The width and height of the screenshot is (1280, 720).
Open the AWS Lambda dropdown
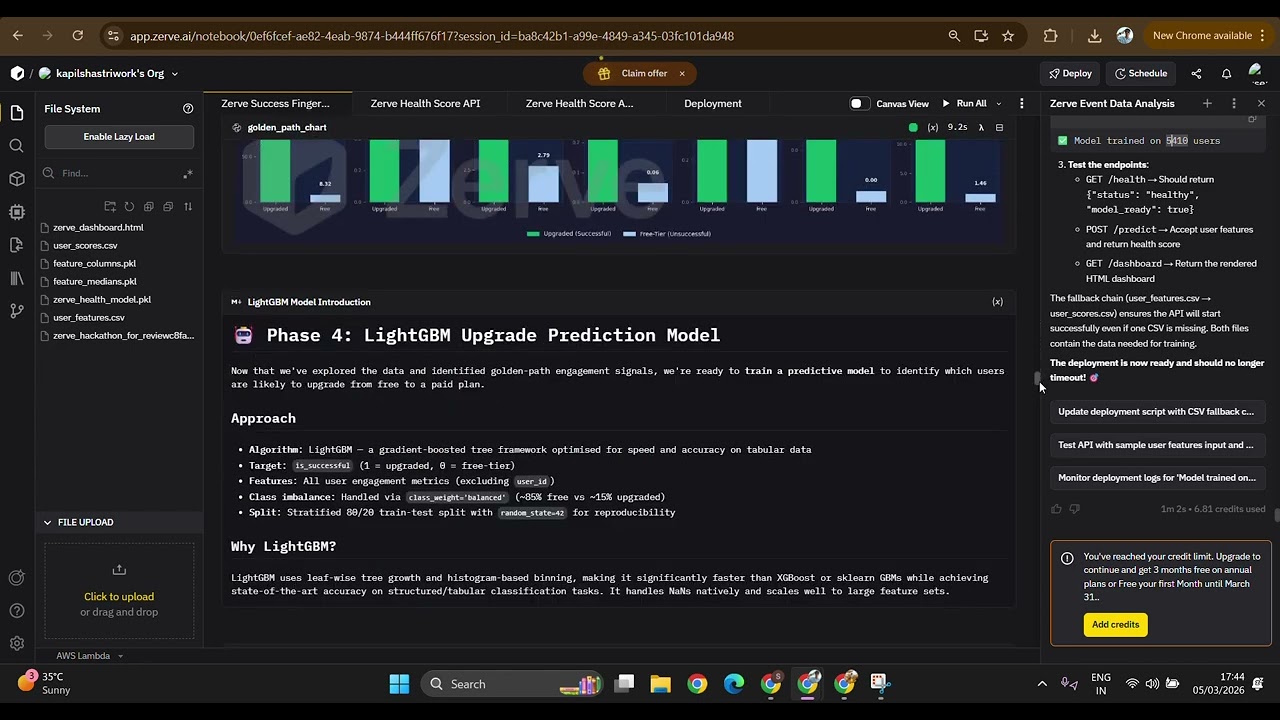click(90, 656)
